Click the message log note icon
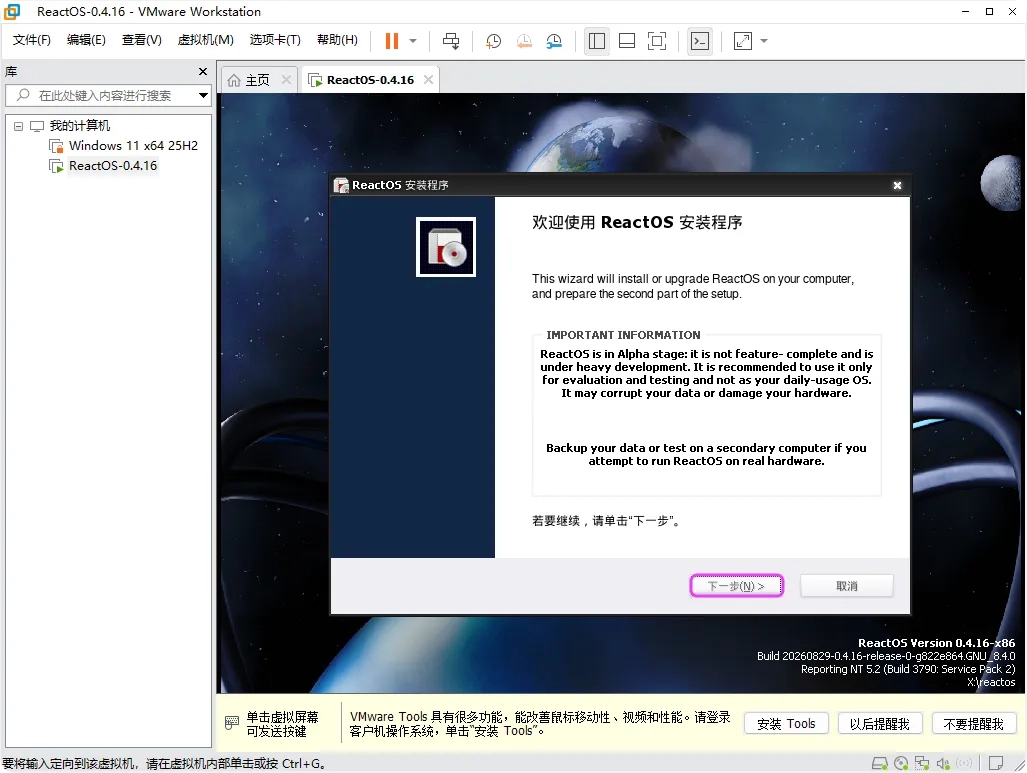 [996, 763]
